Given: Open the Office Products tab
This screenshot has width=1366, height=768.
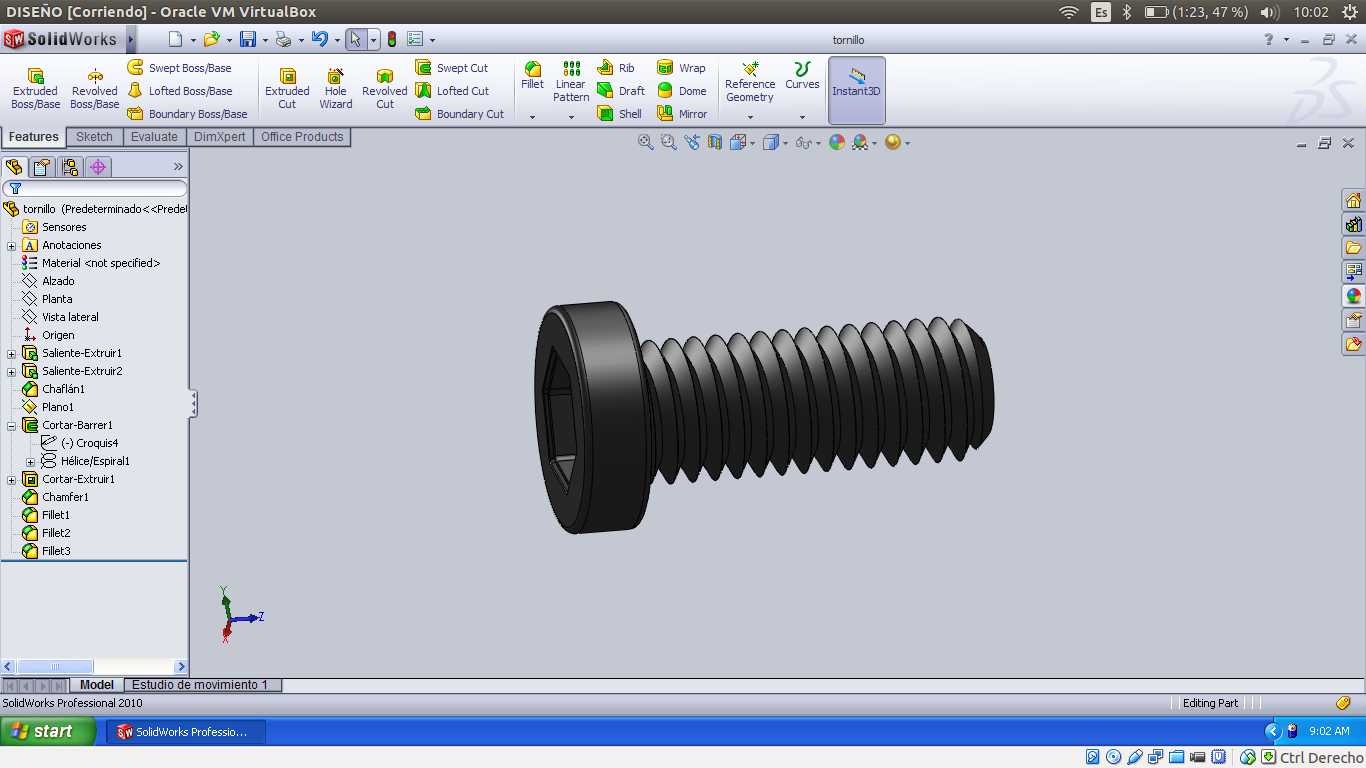Looking at the screenshot, I should tap(302, 137).
